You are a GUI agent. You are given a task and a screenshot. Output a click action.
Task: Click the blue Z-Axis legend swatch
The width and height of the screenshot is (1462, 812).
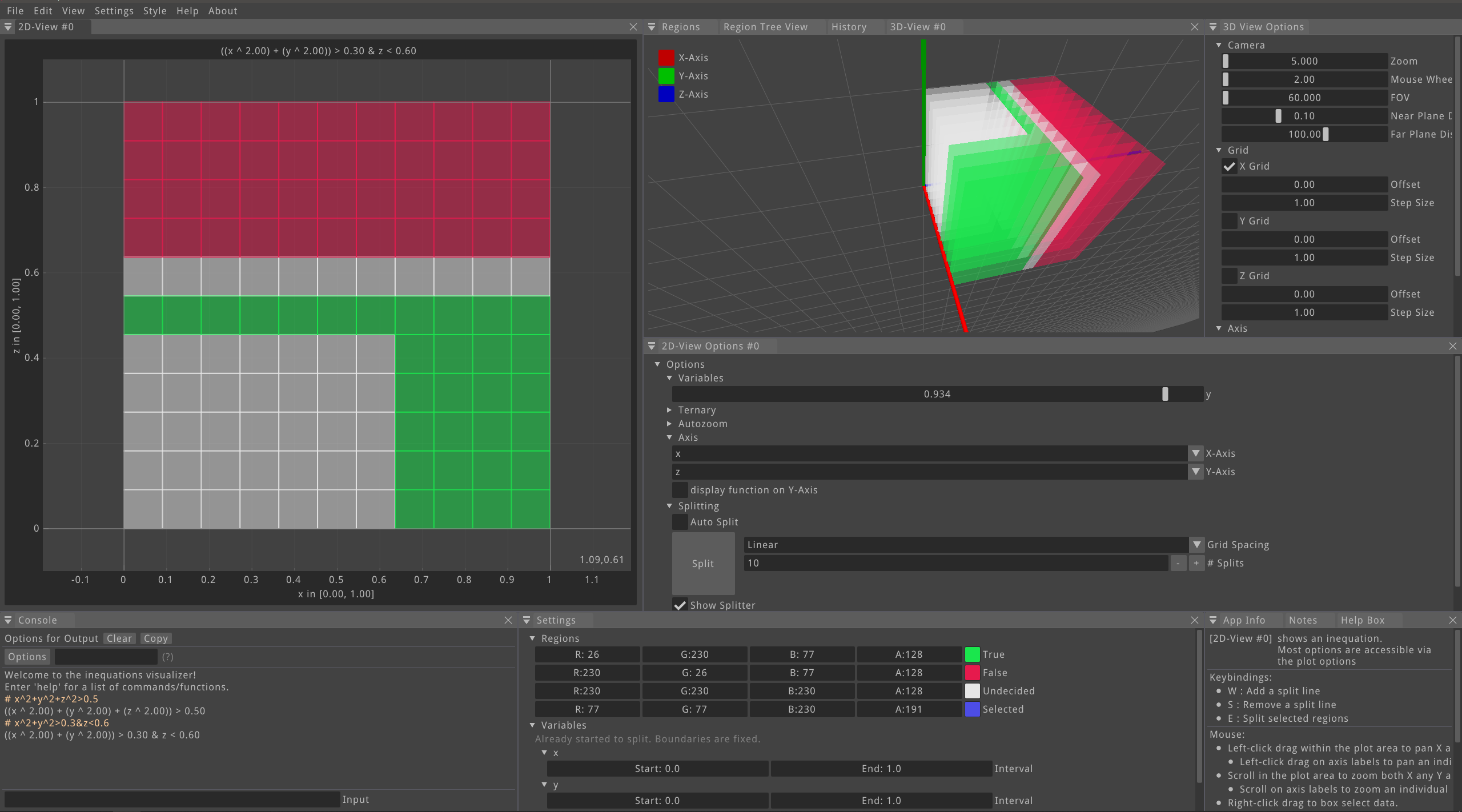[x=666, y=94]
